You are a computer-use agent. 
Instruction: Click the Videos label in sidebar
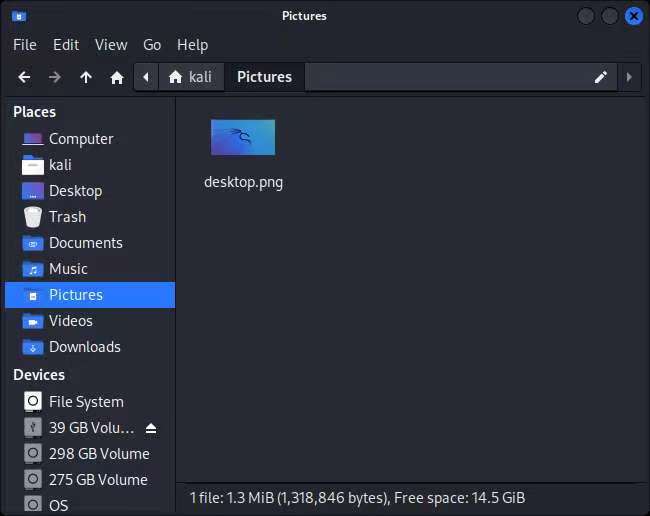point(71,321)
